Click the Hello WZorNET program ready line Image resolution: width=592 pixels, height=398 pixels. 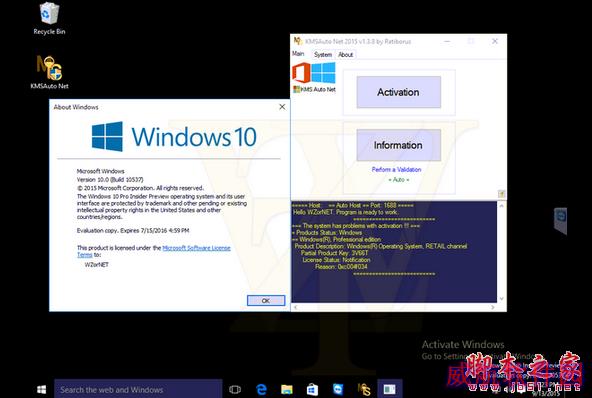345,212
